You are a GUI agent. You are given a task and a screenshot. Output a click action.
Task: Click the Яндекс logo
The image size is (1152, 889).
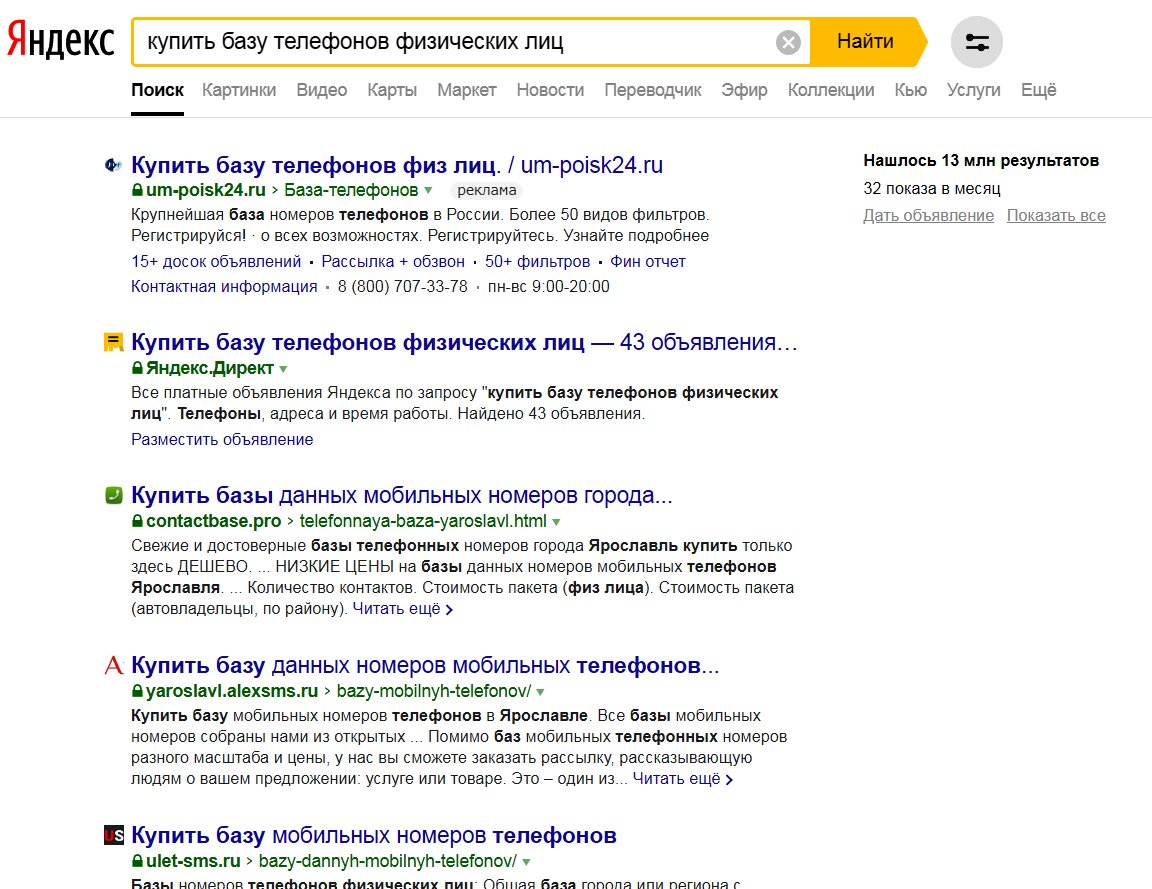(x=61, y=41)
